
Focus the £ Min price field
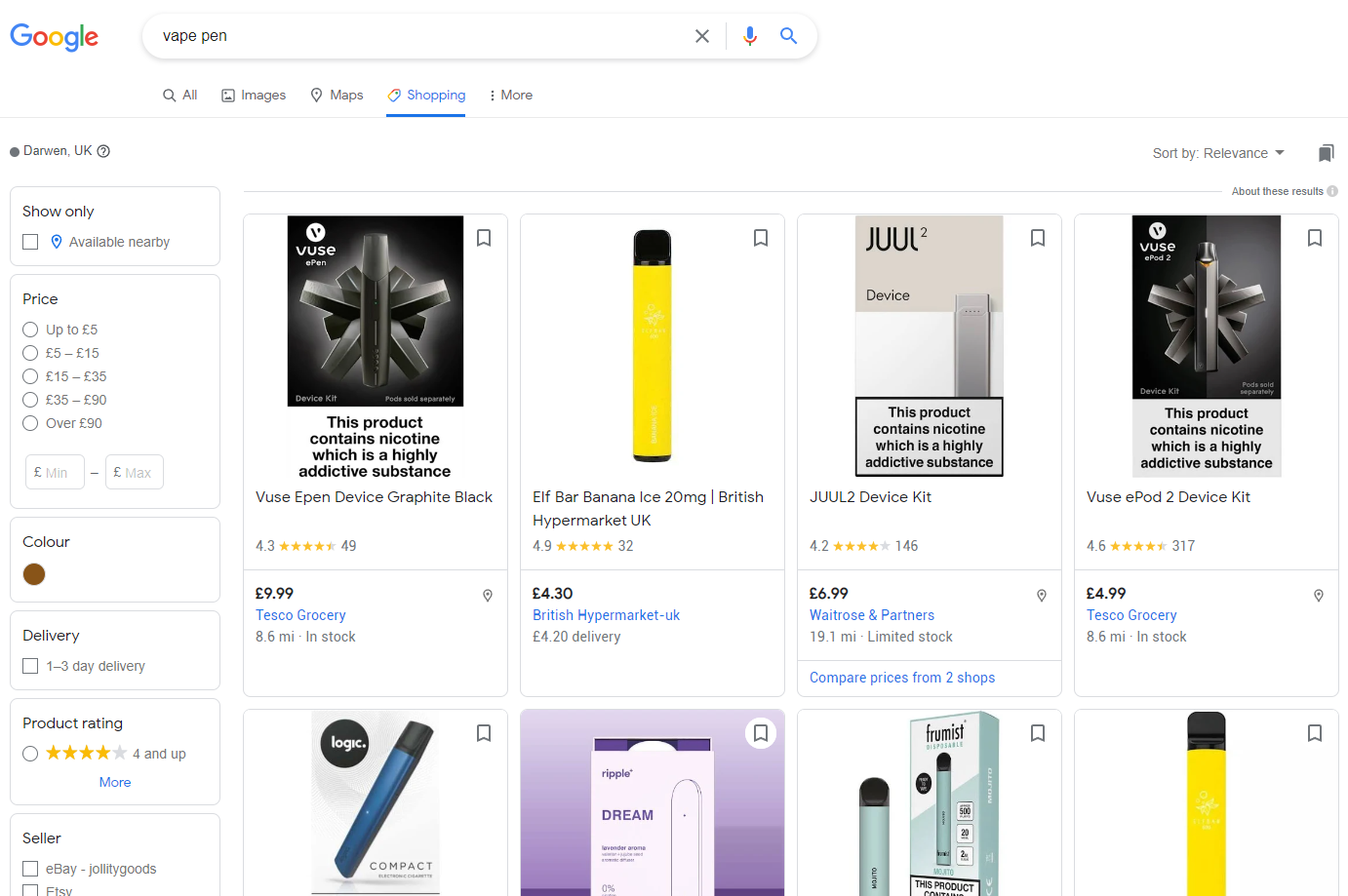coord(55,472)
